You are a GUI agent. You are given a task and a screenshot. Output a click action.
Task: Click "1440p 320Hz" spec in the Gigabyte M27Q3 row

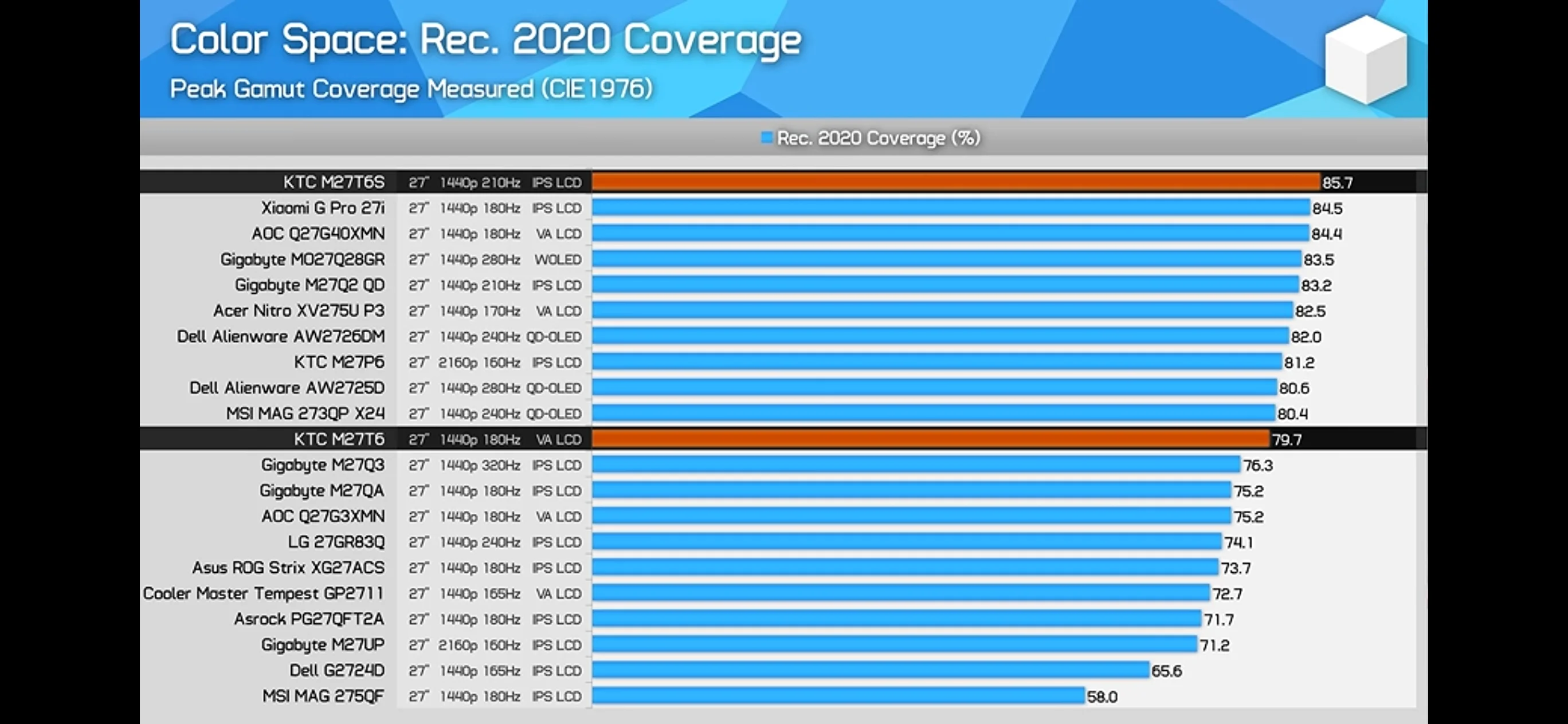pos(480,466)
